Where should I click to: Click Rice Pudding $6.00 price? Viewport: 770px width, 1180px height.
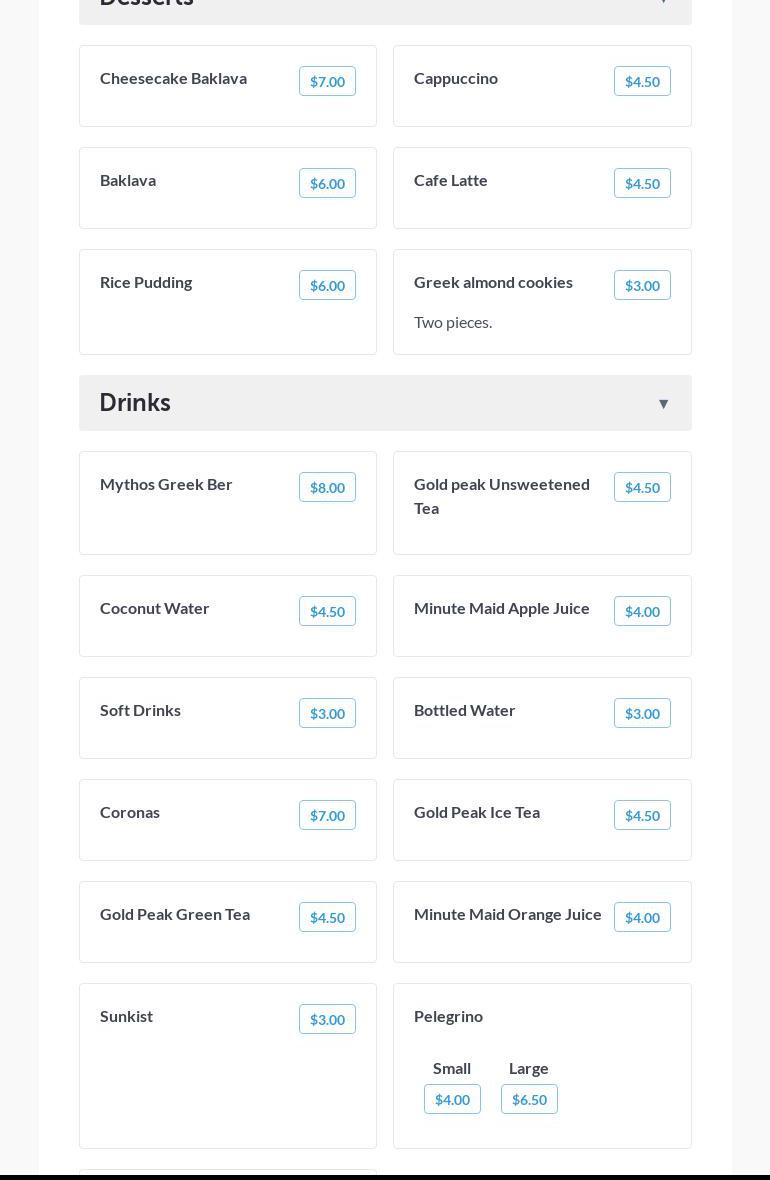click(327, 286)
